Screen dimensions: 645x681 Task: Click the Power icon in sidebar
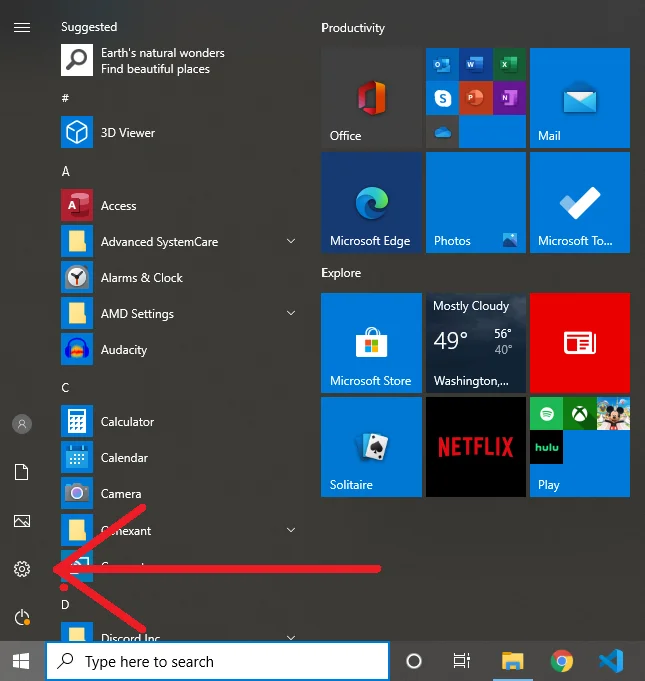[22, 618]
